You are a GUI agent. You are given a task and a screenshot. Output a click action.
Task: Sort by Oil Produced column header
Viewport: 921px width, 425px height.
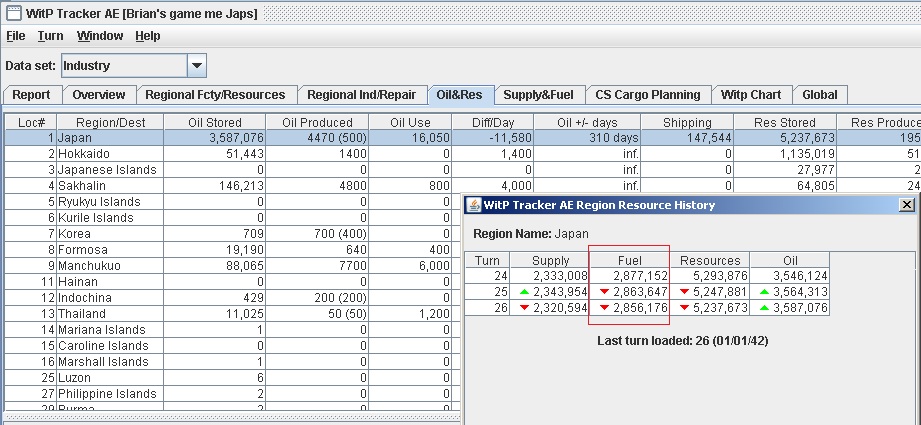(317, 122)
